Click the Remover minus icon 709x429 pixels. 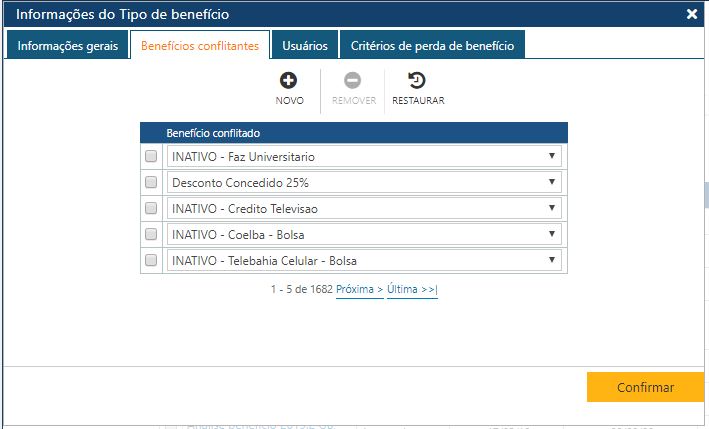[x=352, y=81]
